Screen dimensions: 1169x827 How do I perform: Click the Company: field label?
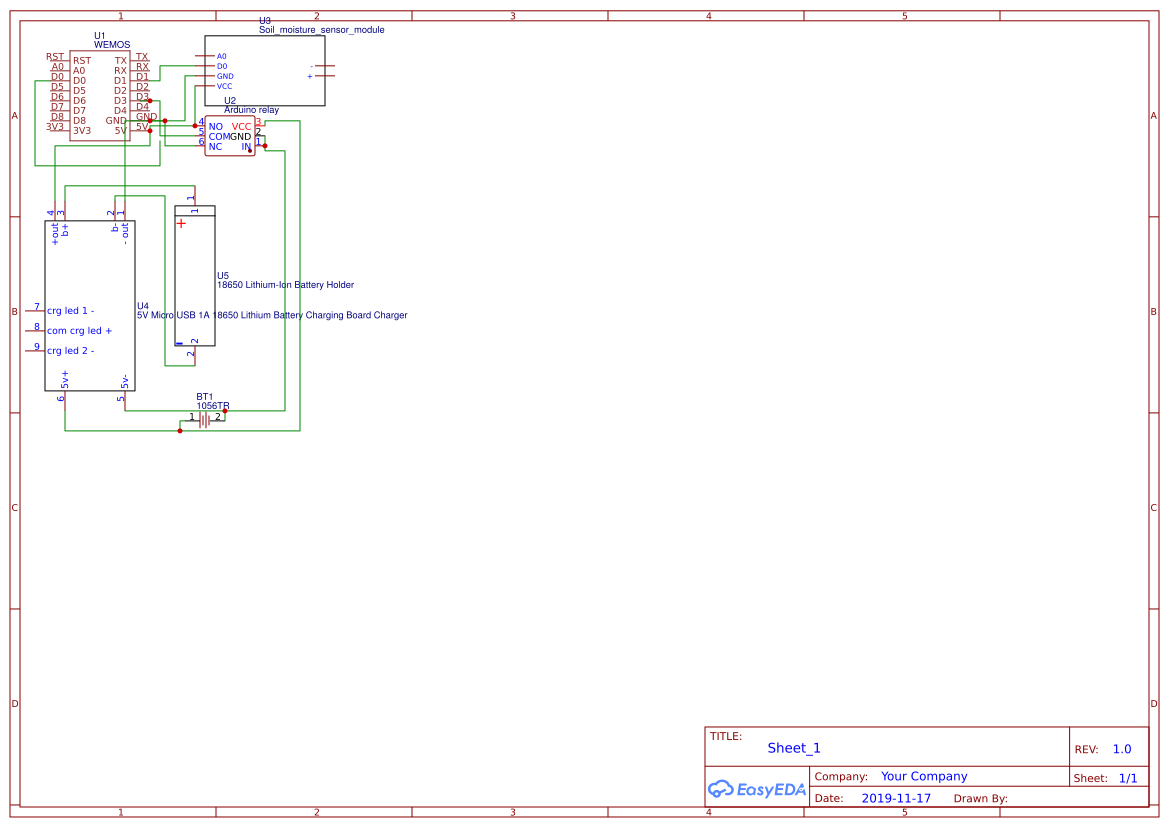(841, 777)
